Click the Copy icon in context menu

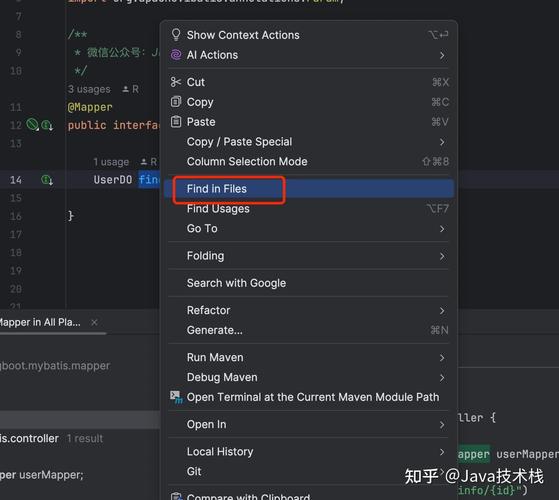(x=176, y=102)
